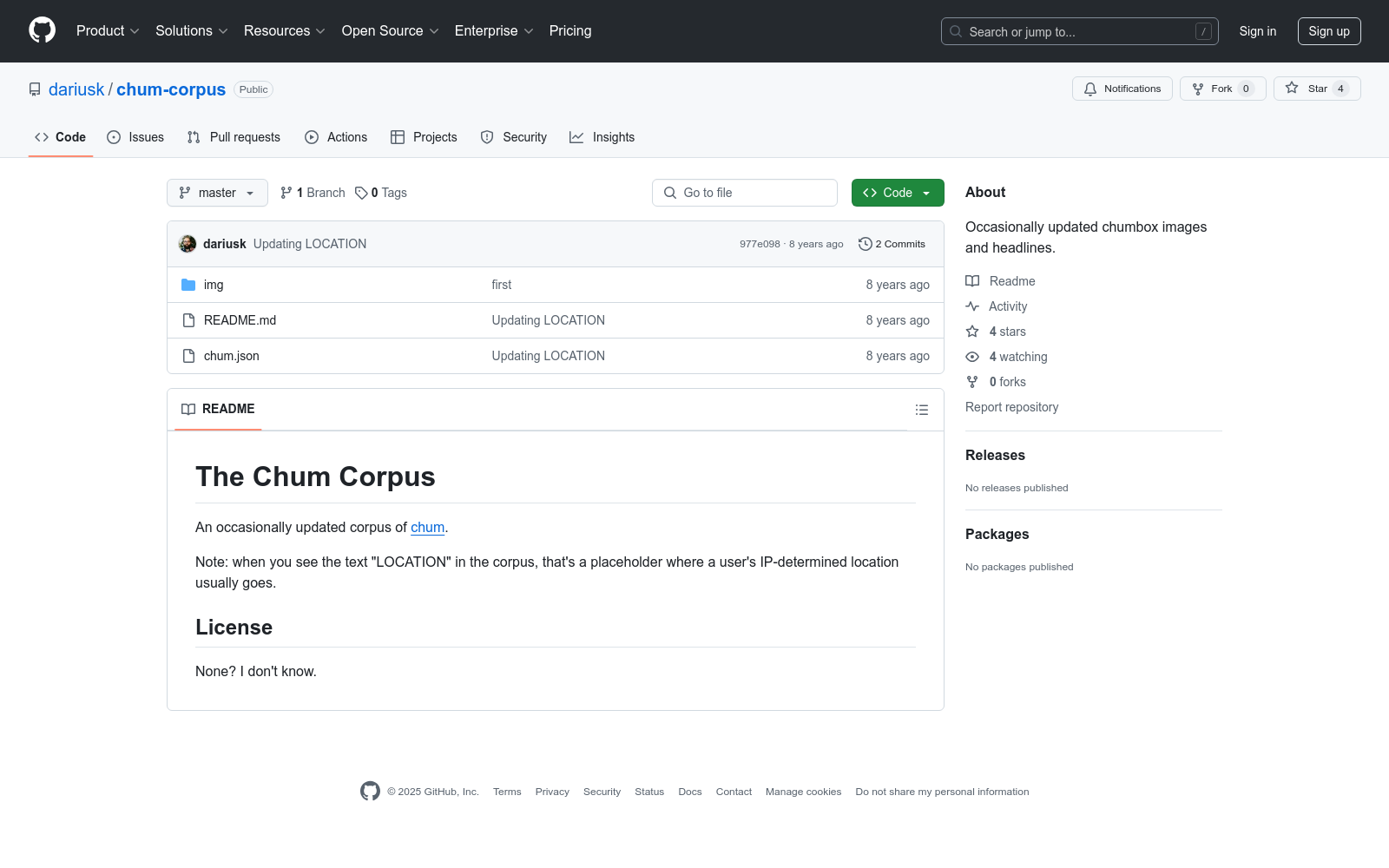The width and height of the screenshot is (1389, 868).
Task: Click the repository book icon beside dariusk
Action: pyautogui.click(x=35, y=89)
